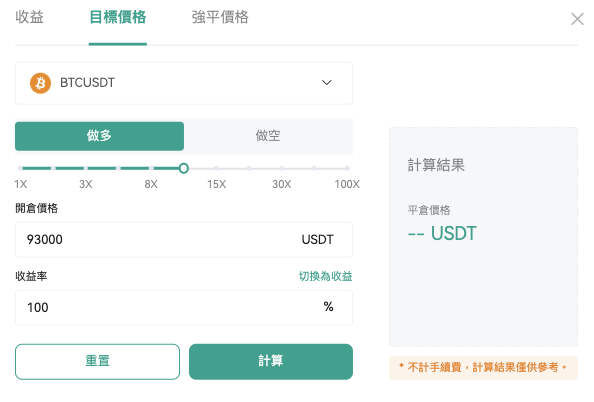
Task: Click the Bitcoin coin icon
Action: (x=40, y=83)
